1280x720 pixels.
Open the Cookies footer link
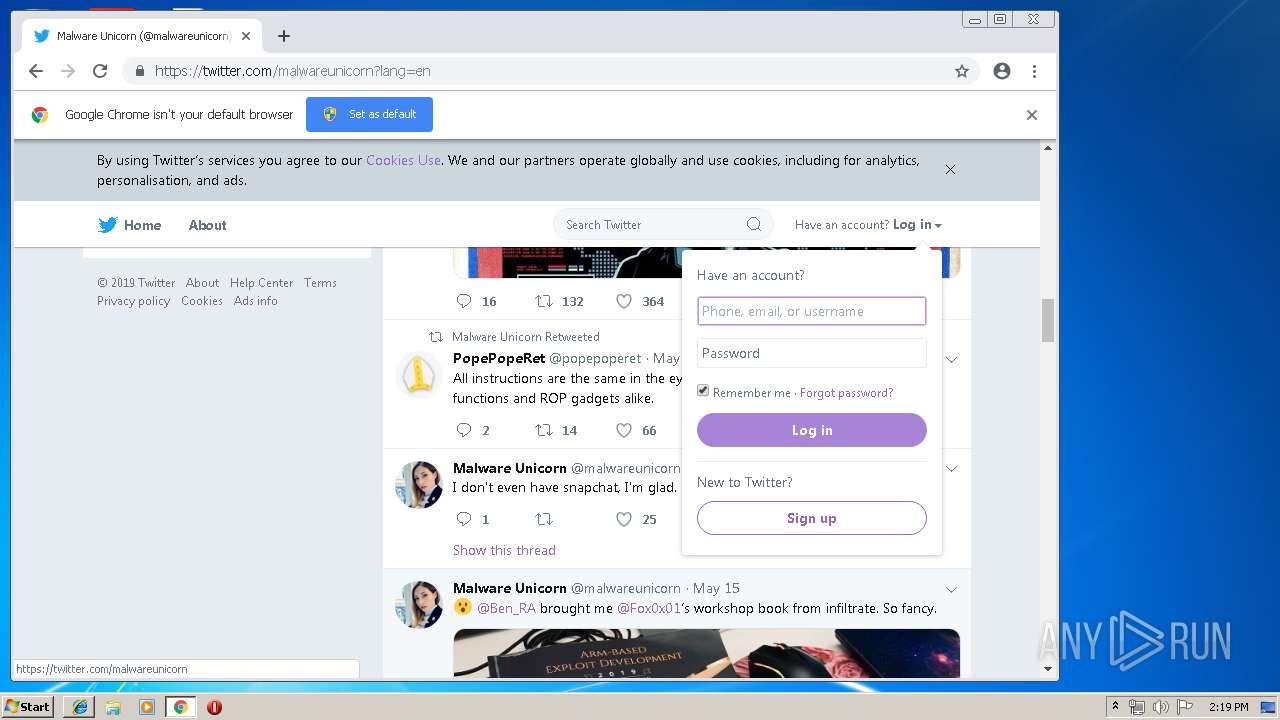202,301
